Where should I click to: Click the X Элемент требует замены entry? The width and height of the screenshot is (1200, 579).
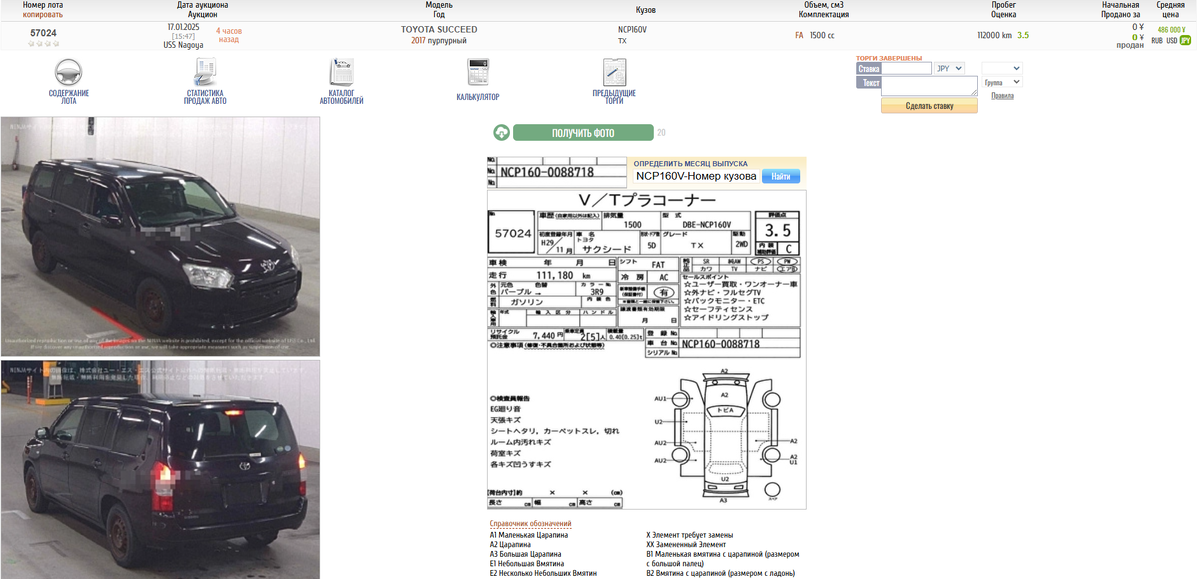(690, 535)
